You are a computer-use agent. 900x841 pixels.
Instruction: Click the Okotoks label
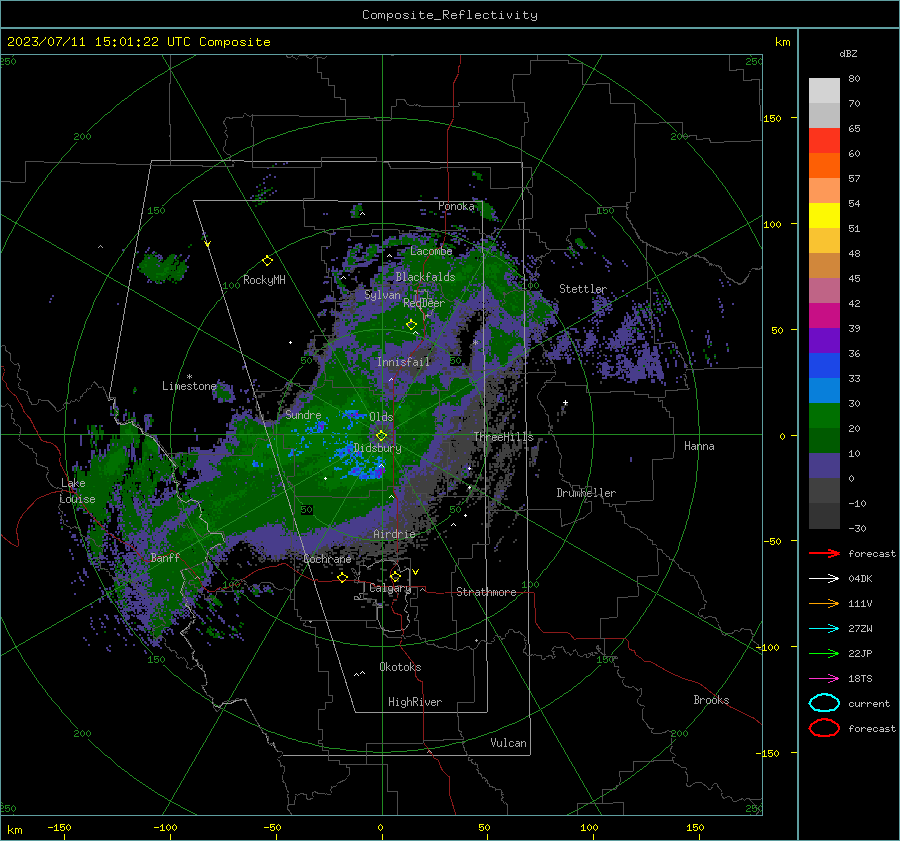(400, 667)
